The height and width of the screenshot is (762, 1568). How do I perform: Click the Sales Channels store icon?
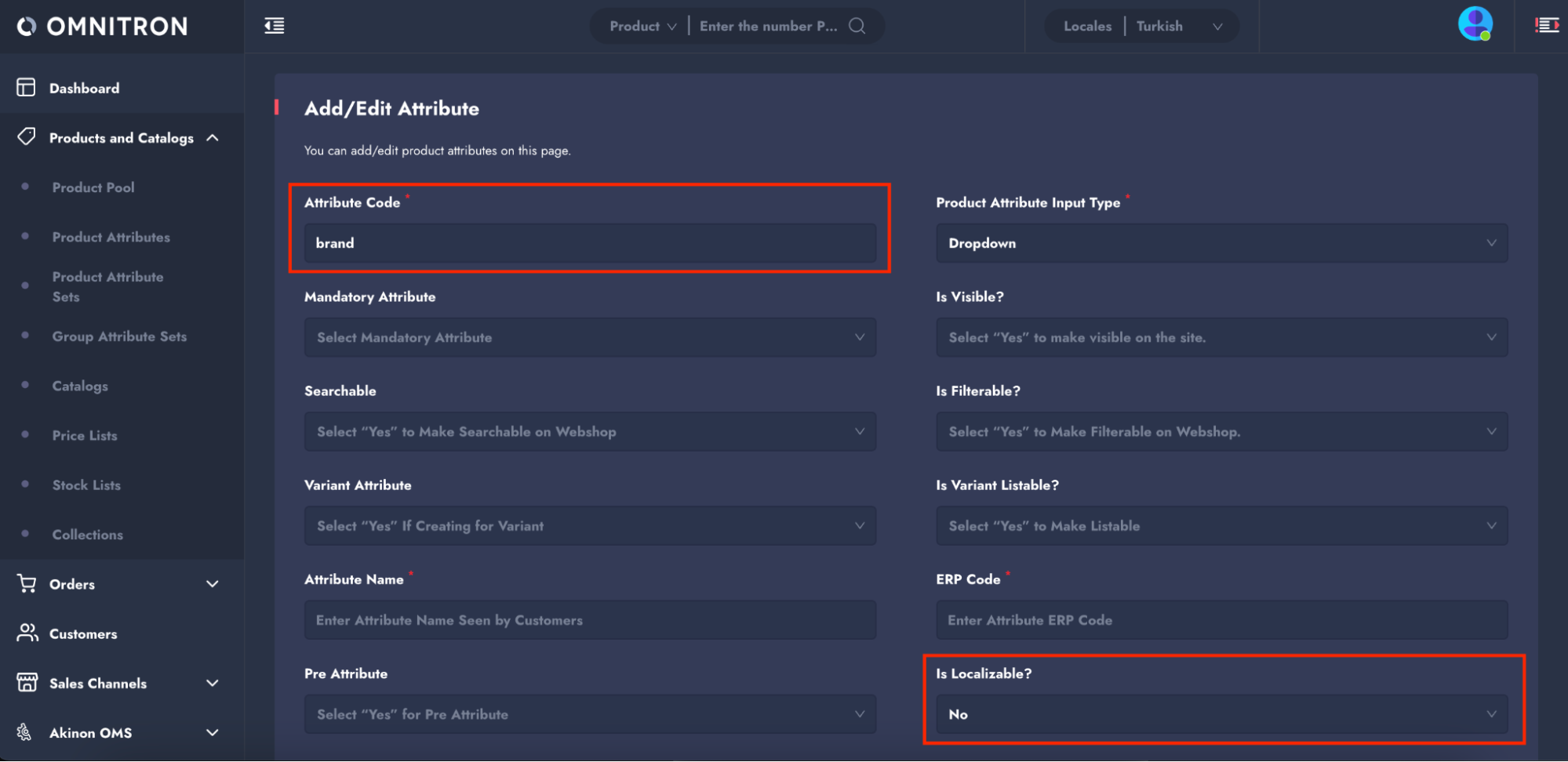pyautogui.click(x=27, y=683)
